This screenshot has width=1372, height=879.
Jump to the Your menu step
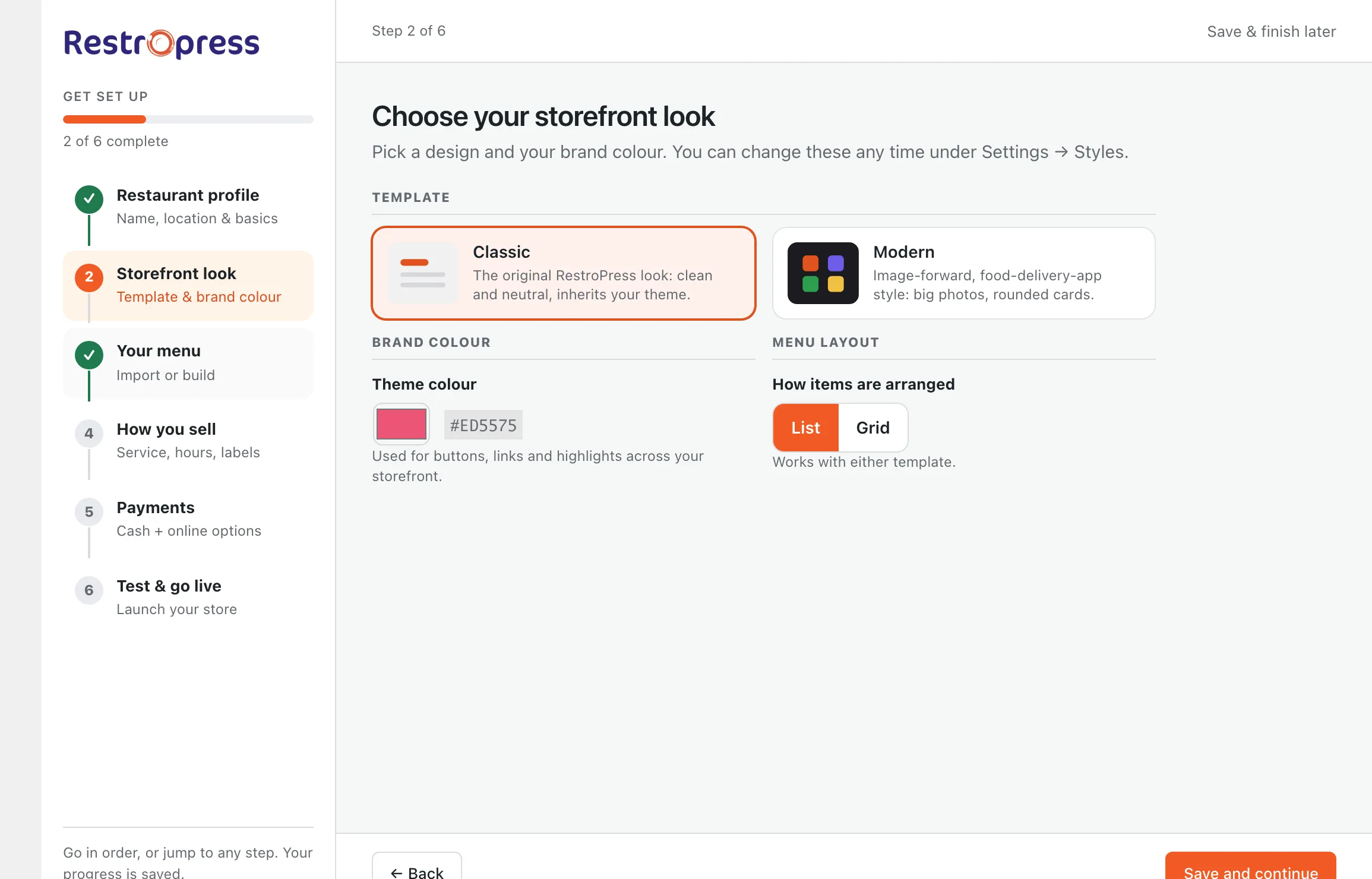click(188, 363)
